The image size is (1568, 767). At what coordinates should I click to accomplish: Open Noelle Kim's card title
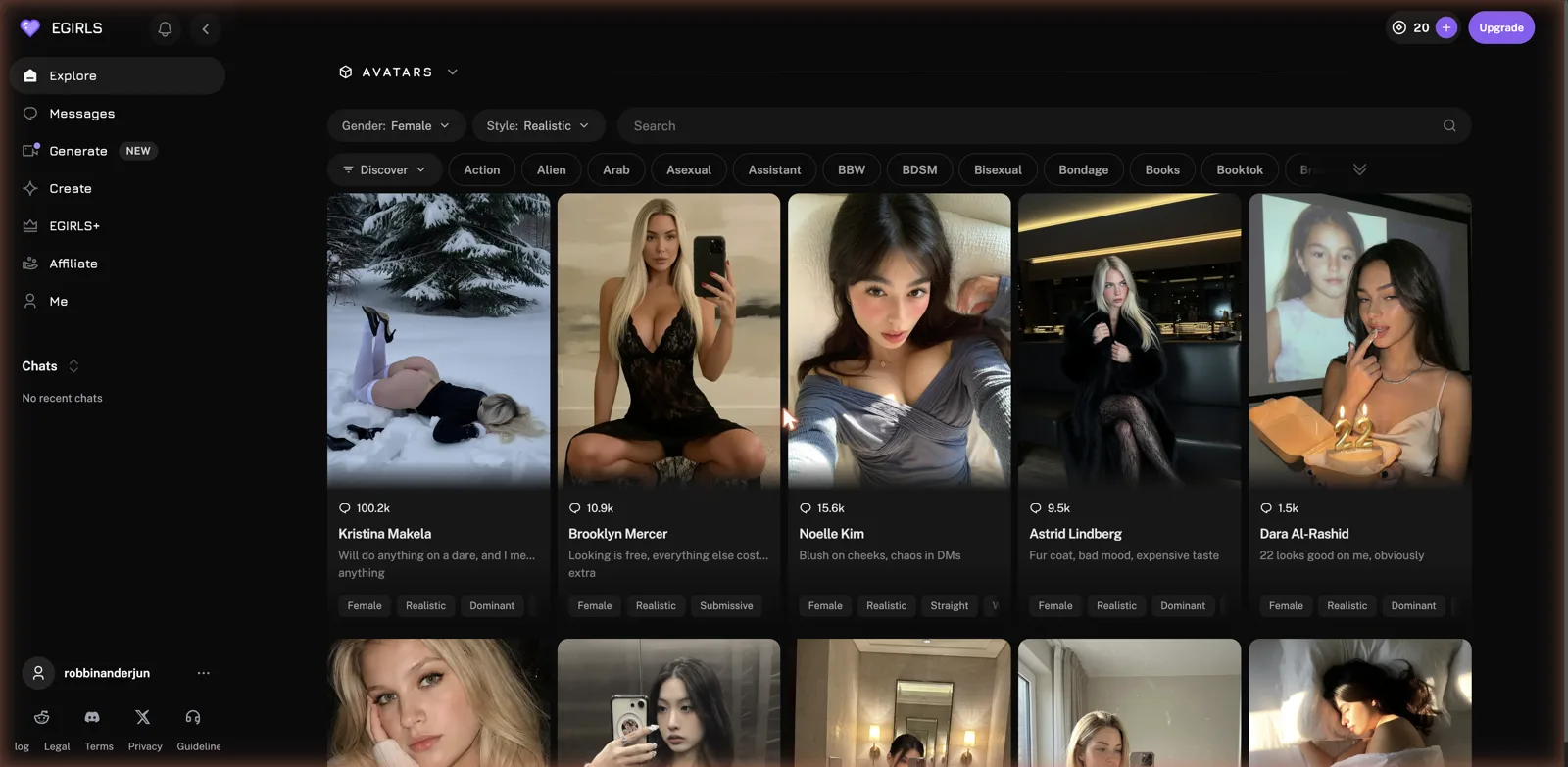[x=832, y=534]
